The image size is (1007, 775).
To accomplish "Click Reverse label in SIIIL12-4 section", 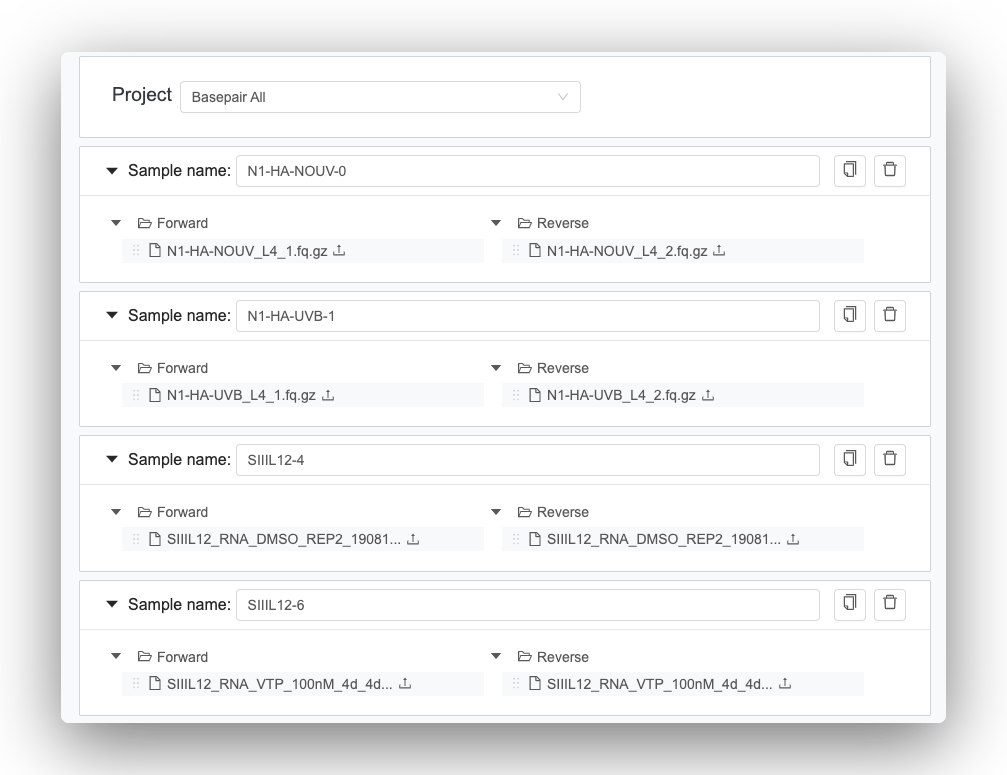I will click(x=563, y=512).
